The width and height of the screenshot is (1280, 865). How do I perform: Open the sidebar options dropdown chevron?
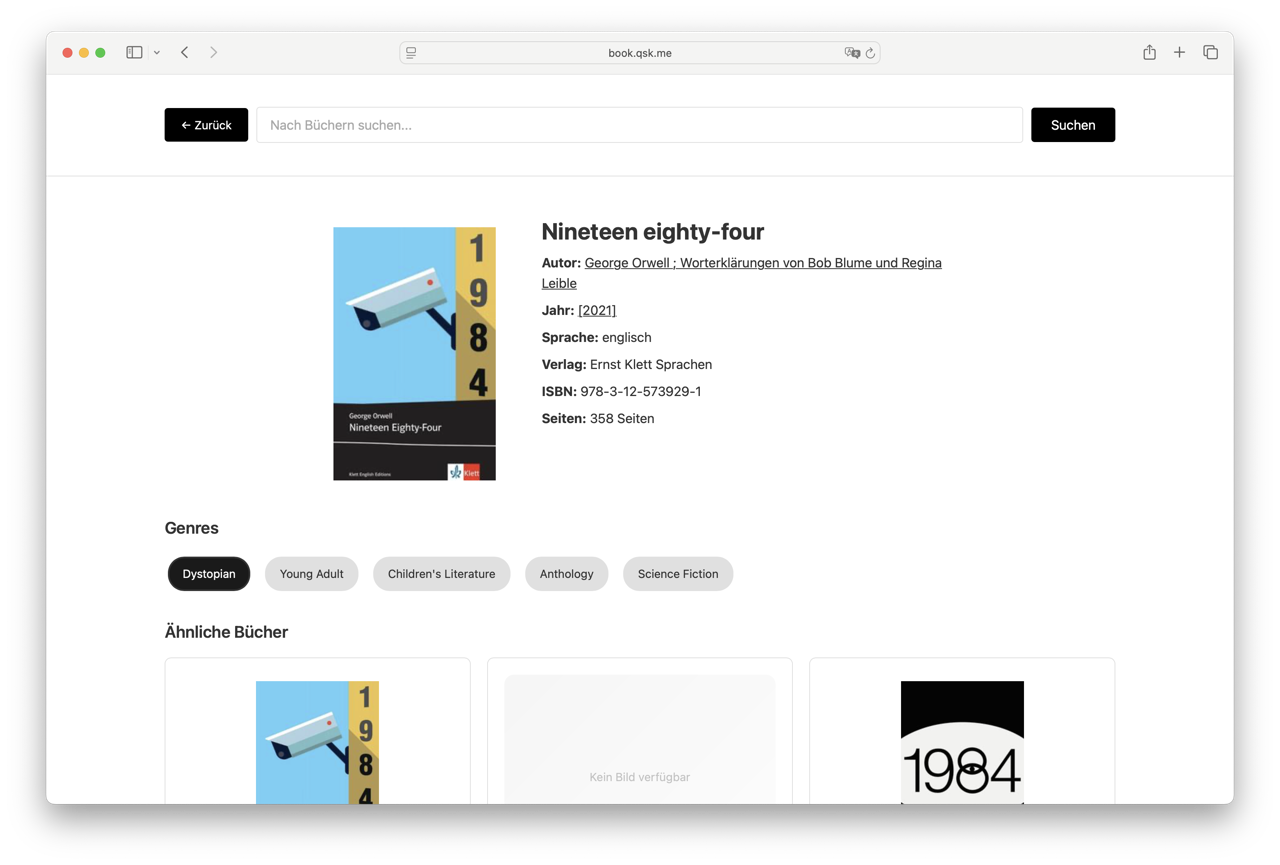point(157,53)
